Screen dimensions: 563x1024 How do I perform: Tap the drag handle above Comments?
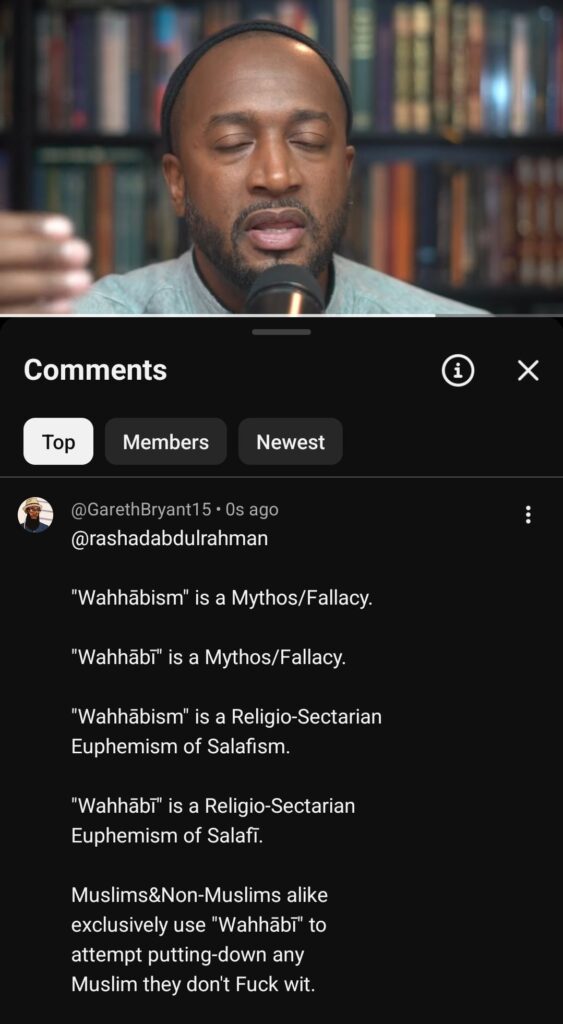(282, 332)
